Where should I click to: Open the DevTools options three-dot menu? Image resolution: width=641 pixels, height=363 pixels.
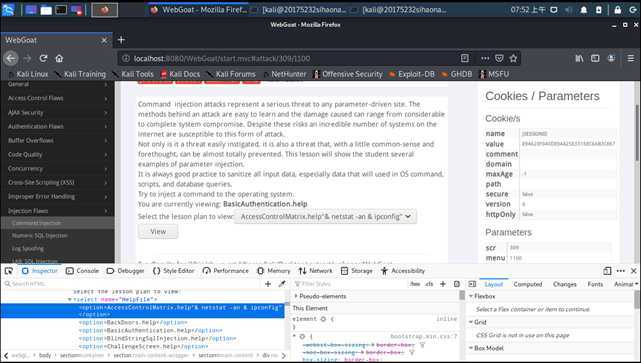click(x=621, y=271)
